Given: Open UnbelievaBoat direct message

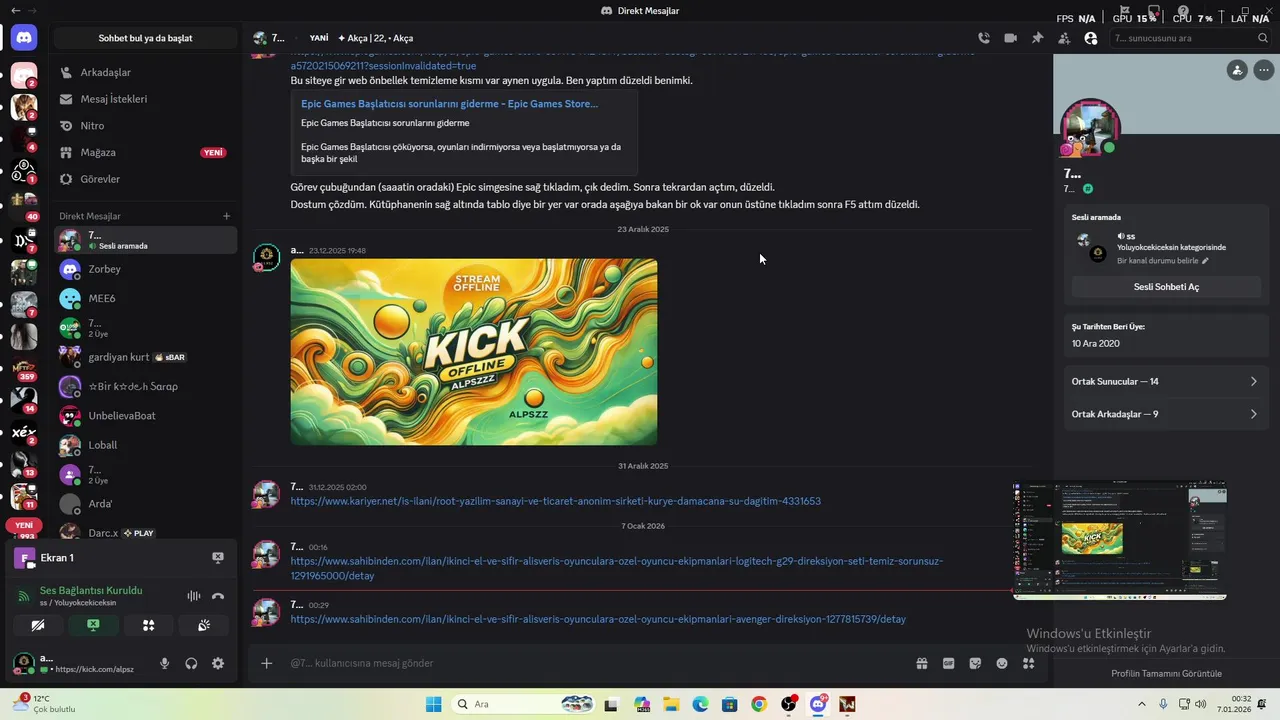Looking at the screenshot, I should (145, 415).
